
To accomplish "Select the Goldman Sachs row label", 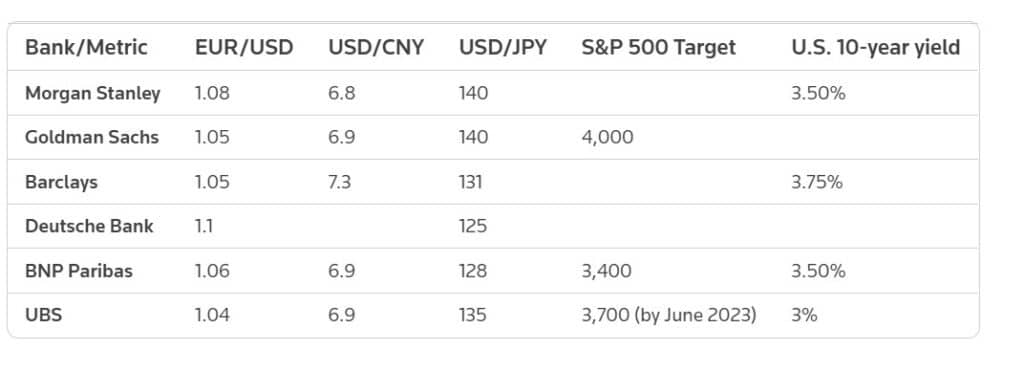I will [x=92, y=137].
